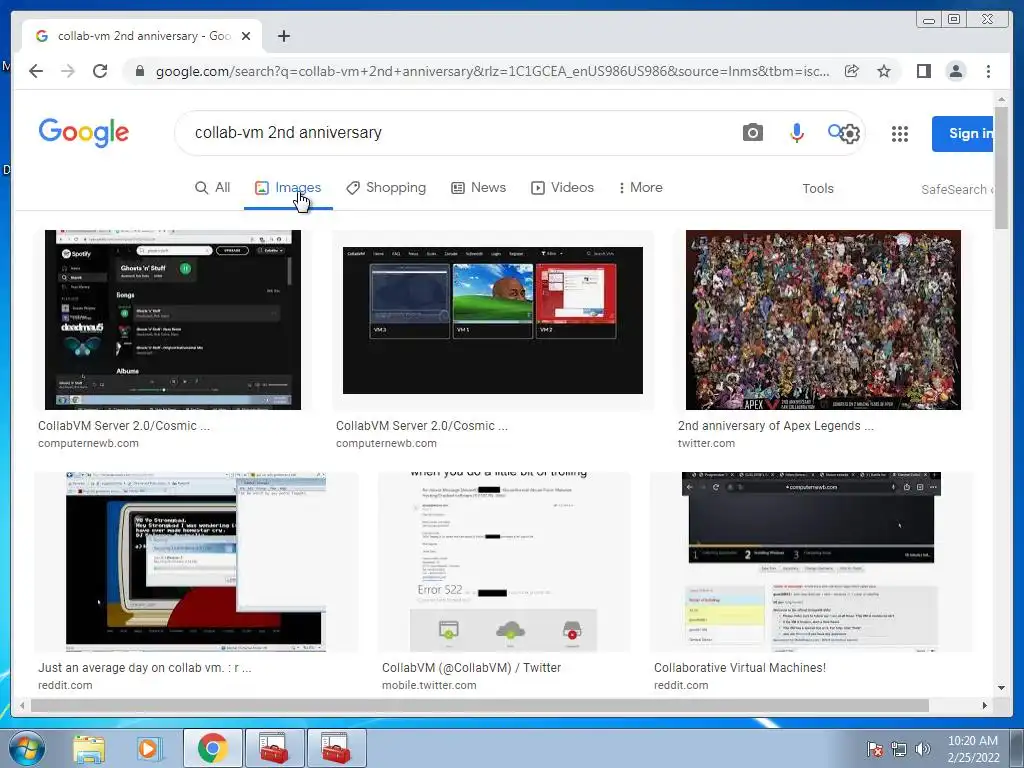Image resolution: width=1024 pixels, height=768 pixels.
Task: Click the horizontal scrollbar left arrow
Action: (22, 705)
